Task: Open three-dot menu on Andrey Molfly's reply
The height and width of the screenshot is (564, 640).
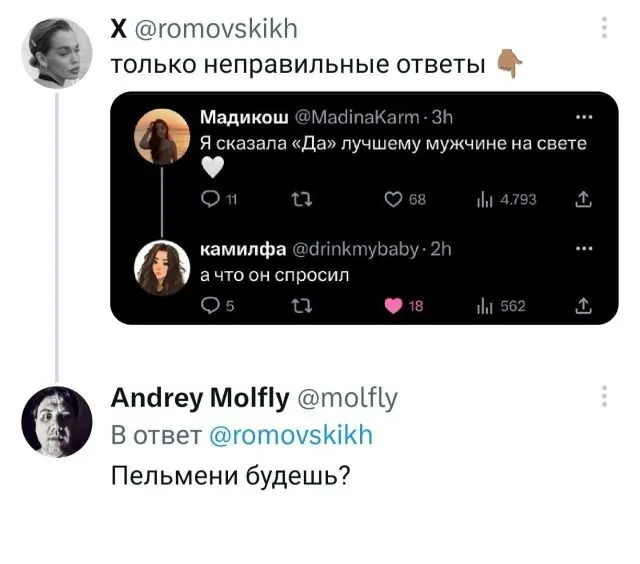Action: 604,399
